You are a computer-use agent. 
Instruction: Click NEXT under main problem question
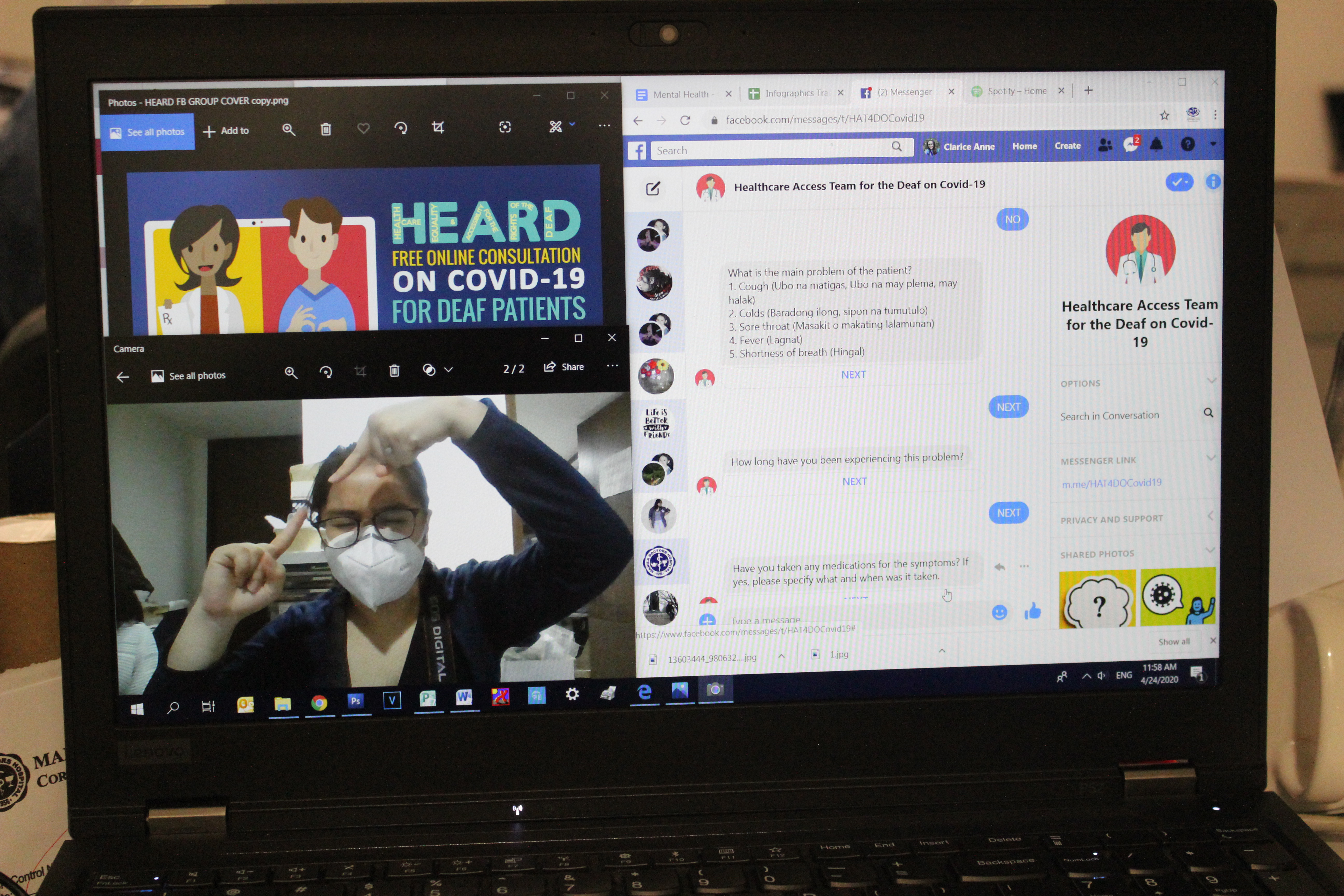pos(853,375)
